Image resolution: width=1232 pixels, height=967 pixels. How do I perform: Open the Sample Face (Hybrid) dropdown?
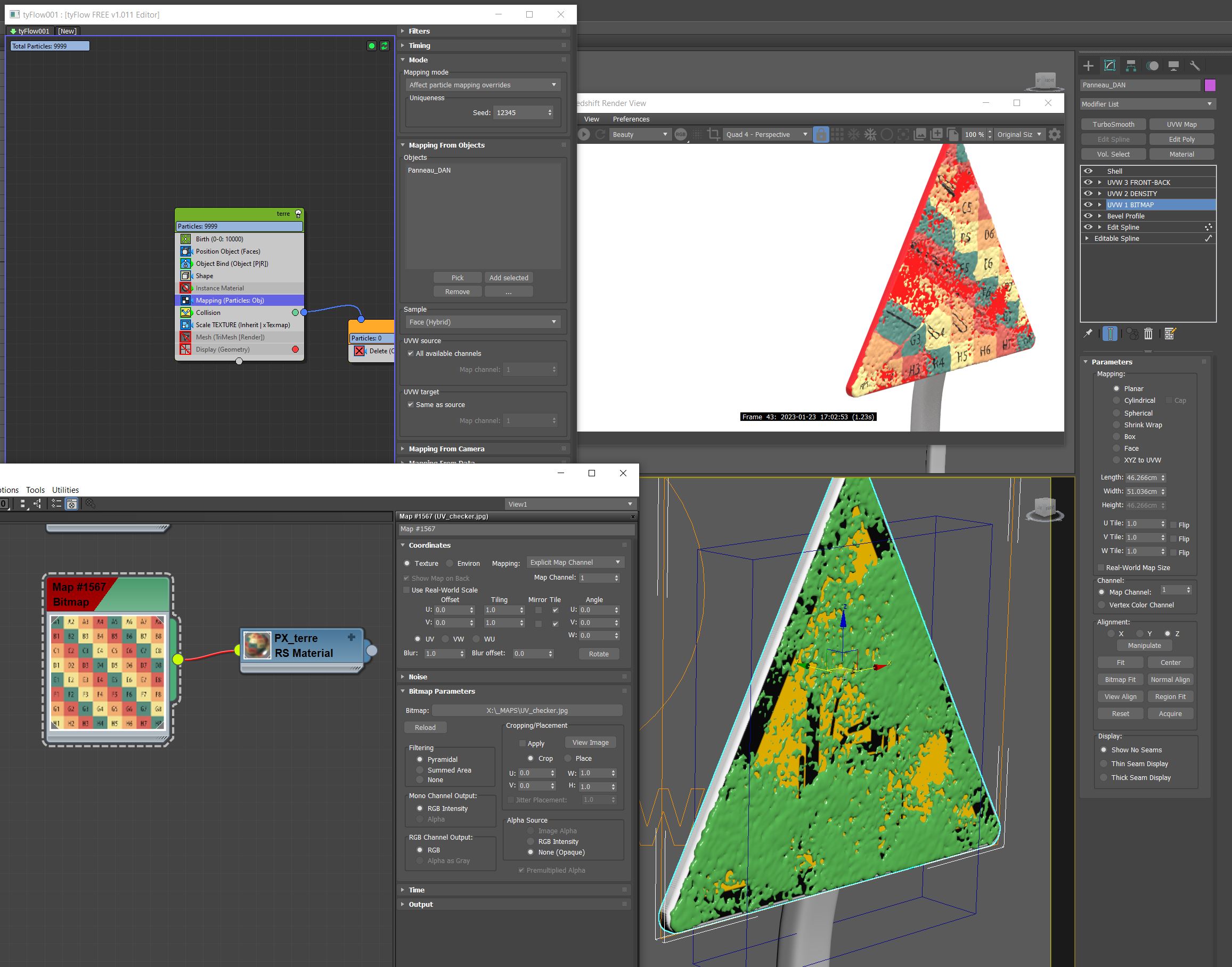[483, 322]
